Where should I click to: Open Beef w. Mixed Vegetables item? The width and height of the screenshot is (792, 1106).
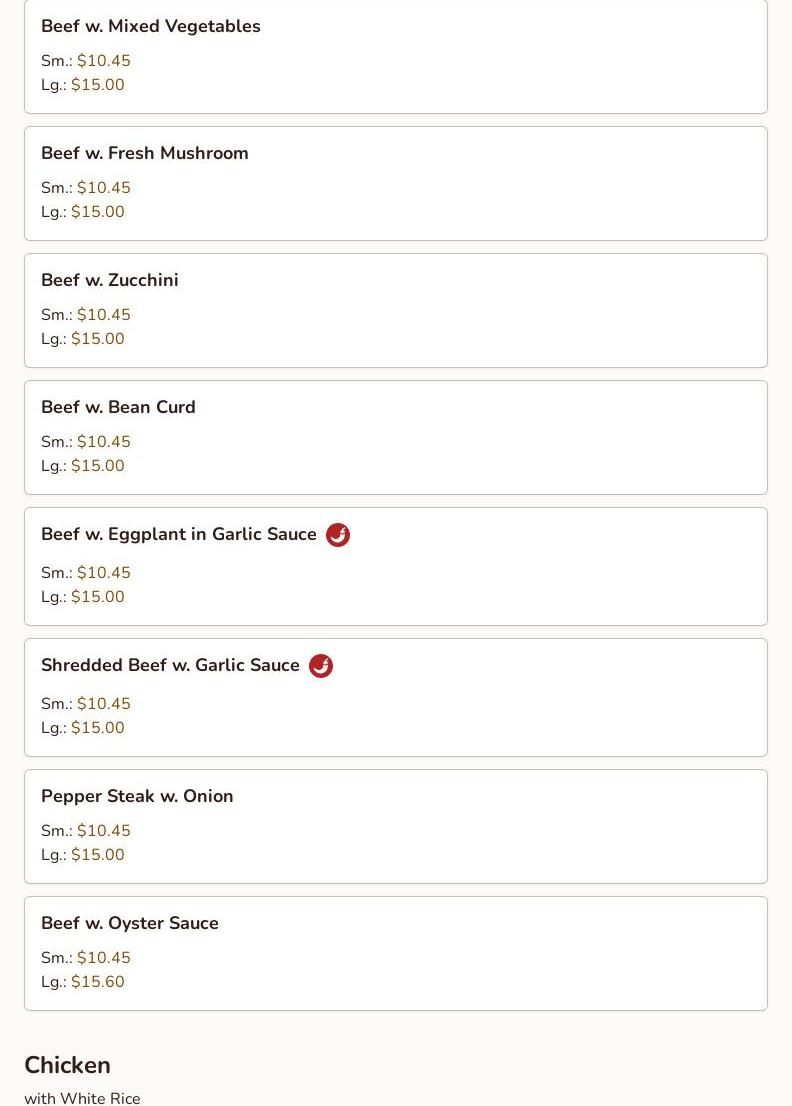pos(396,56)
